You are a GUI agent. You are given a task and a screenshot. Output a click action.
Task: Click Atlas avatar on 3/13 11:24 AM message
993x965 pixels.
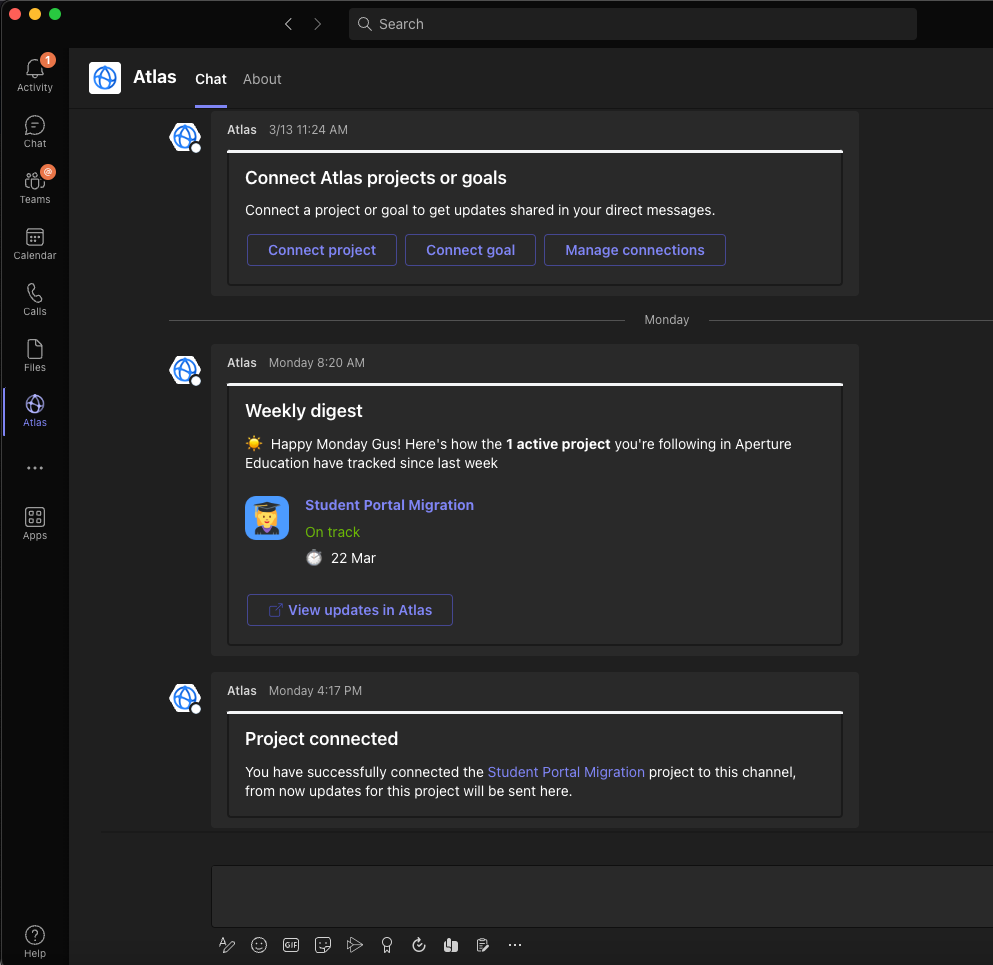(x=185, y=137)
